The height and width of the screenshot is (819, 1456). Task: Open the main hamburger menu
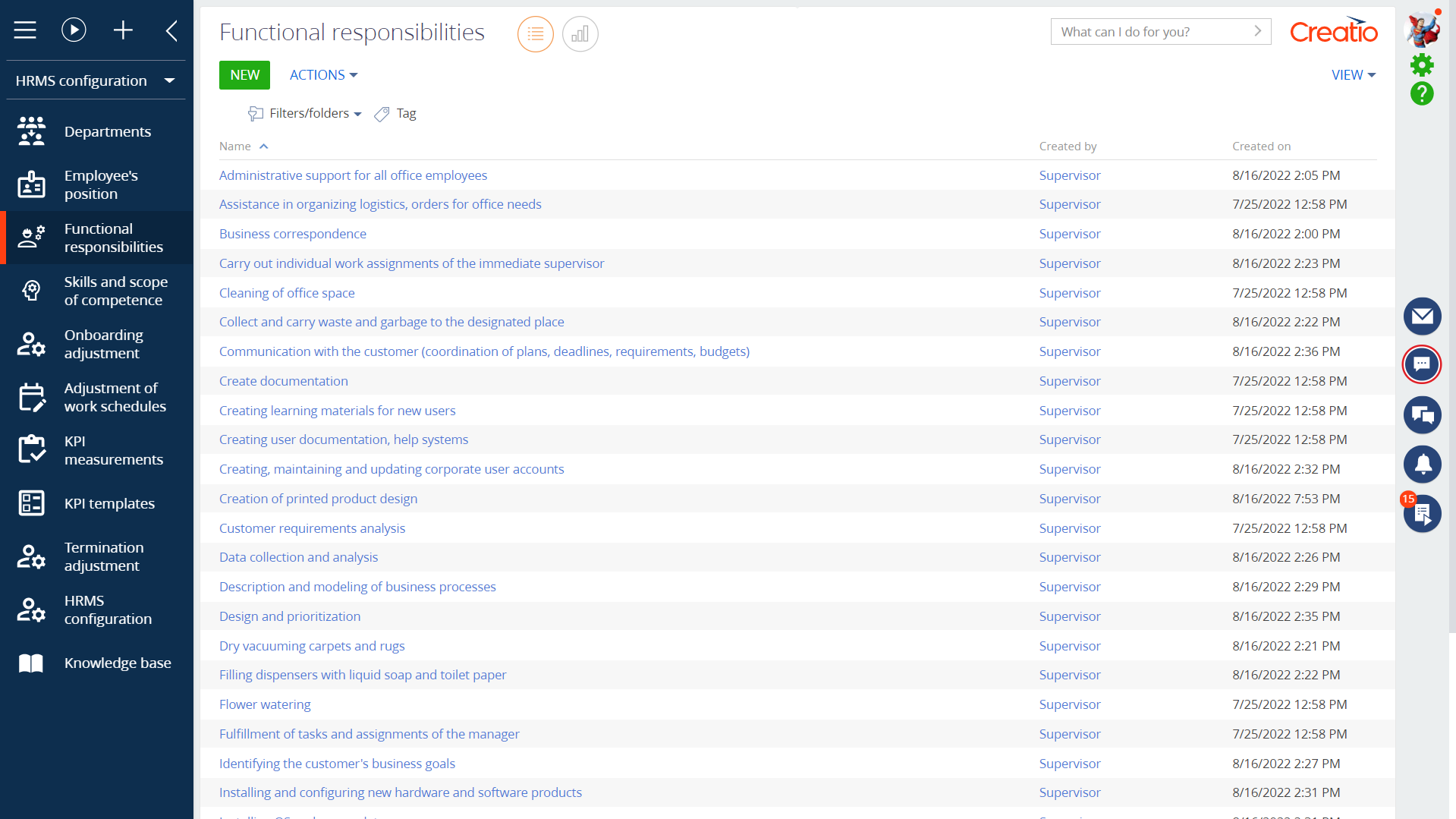(24, 30)
